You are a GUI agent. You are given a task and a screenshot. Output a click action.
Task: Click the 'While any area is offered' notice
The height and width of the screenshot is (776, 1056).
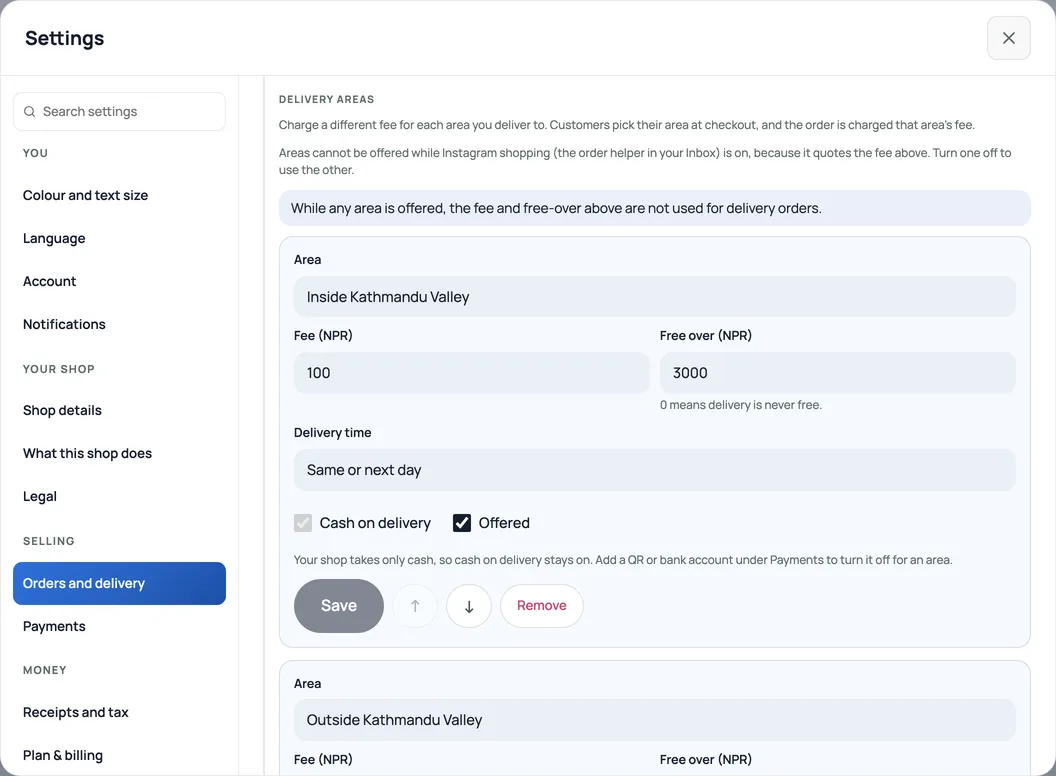tap(655, 208)
